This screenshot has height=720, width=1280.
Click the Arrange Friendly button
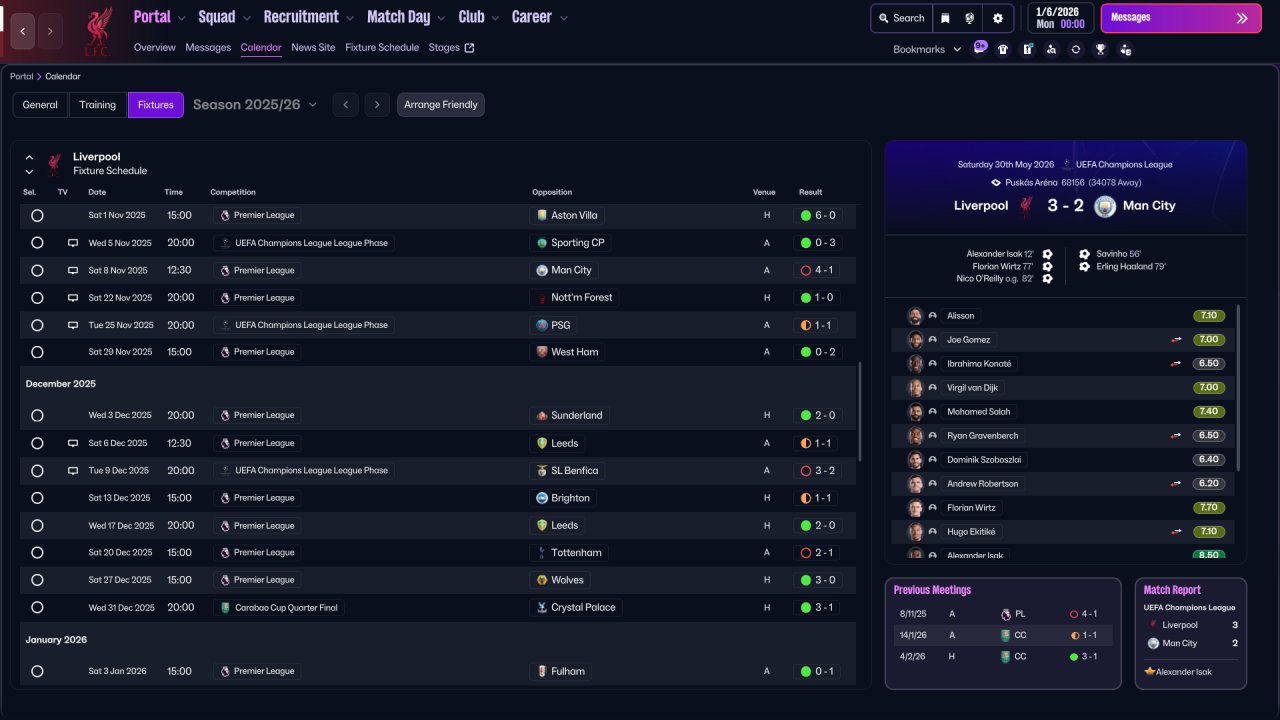pos(441,105)
